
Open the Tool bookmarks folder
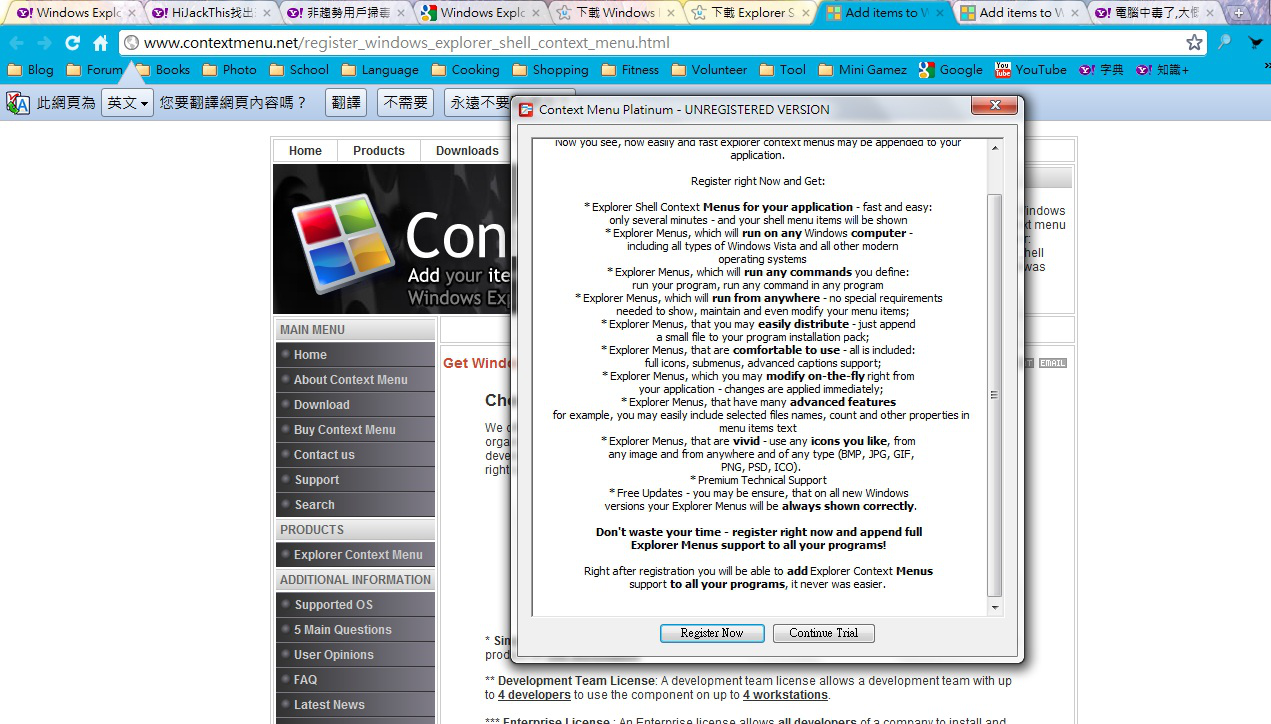(783, 70)
